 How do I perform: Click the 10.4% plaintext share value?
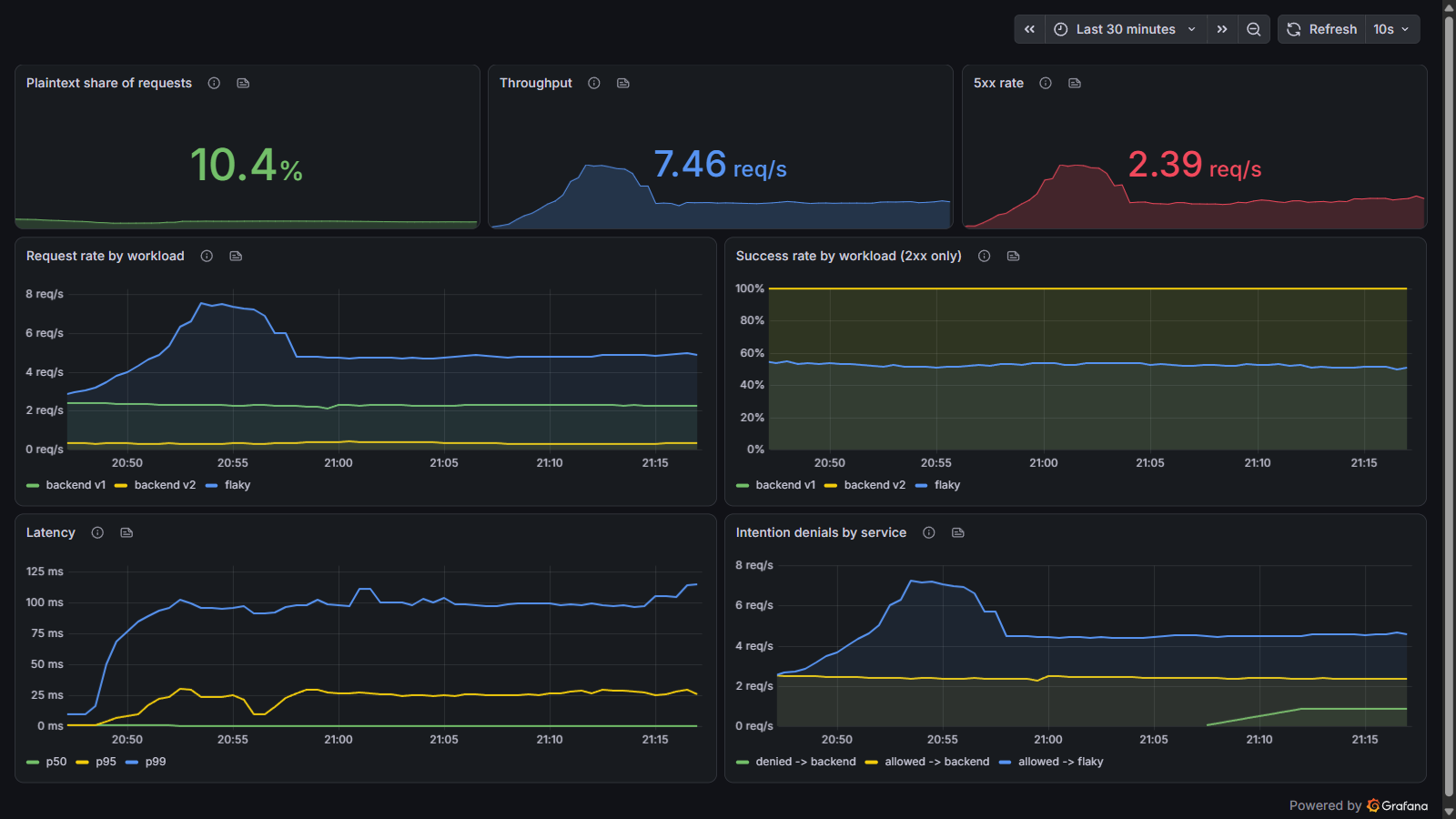click(247, 166)
